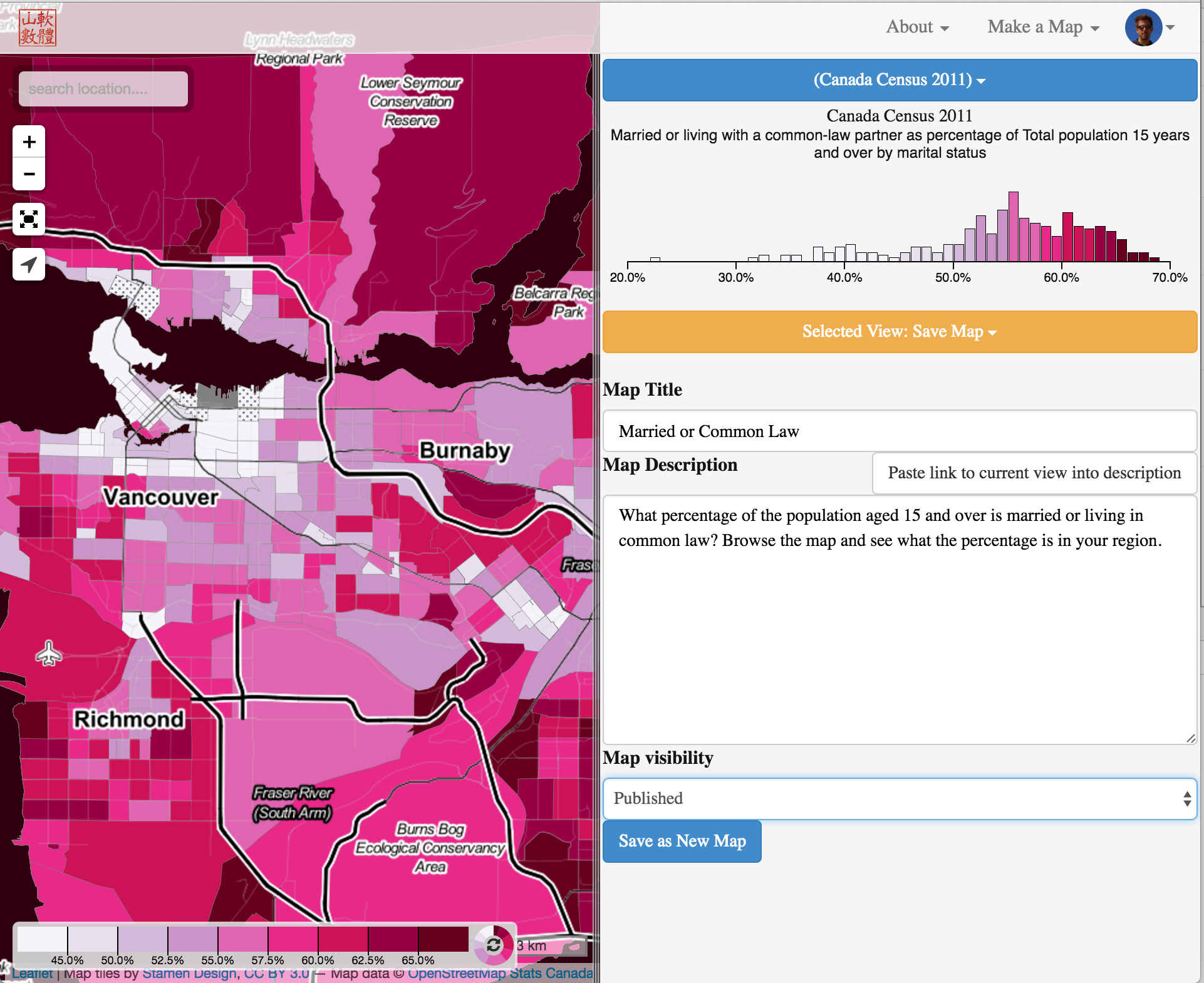Image resolution: width=1204 pixels, height=983 pixels.
Task: Open the Make a Map menu
Action: coord(1043,27)
